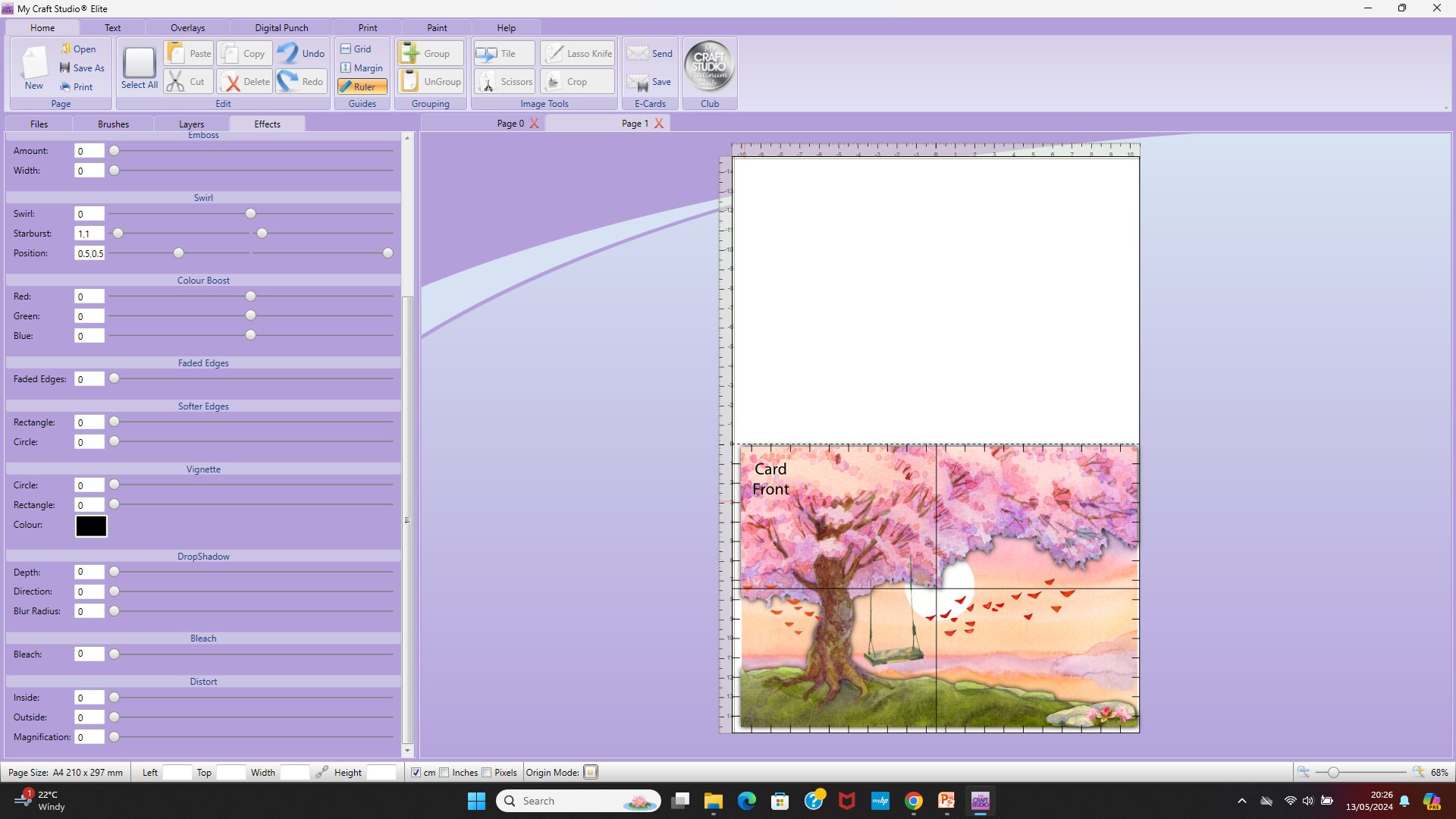Click the Card Front image on canvas
This screenshot has height=819, width=1456.
click(x=939, y=588)
